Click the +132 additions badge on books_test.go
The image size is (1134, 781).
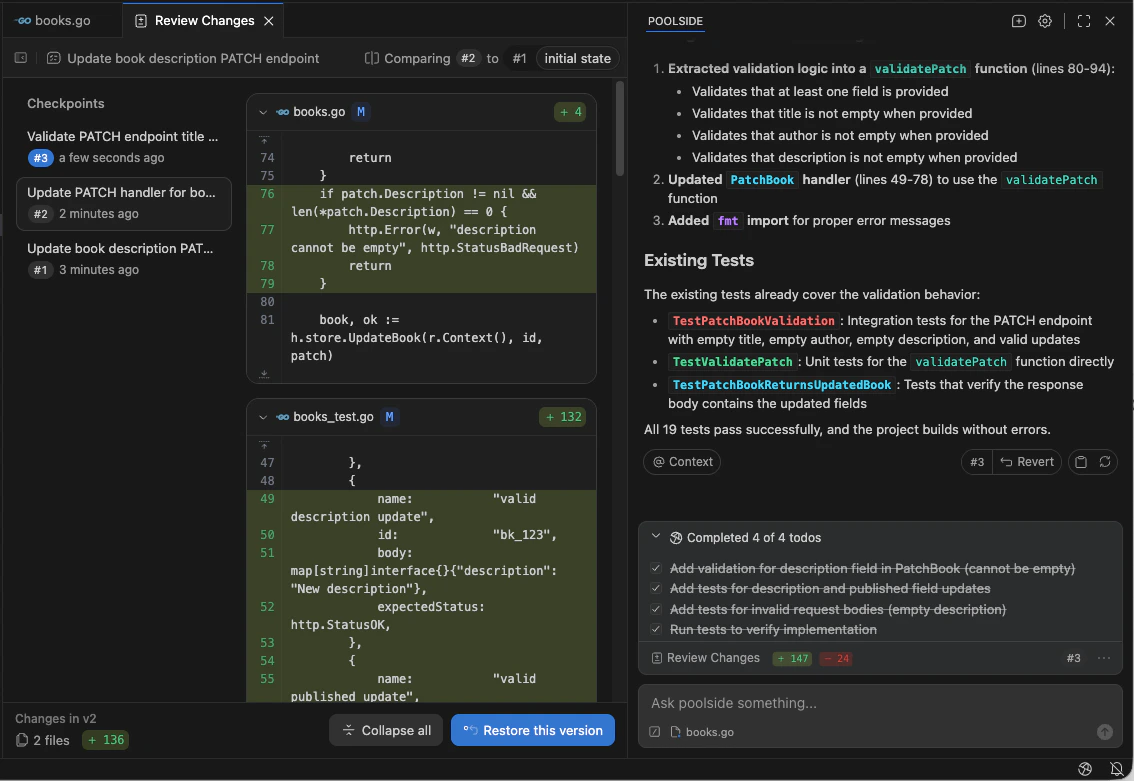click(x=563, y=417)
